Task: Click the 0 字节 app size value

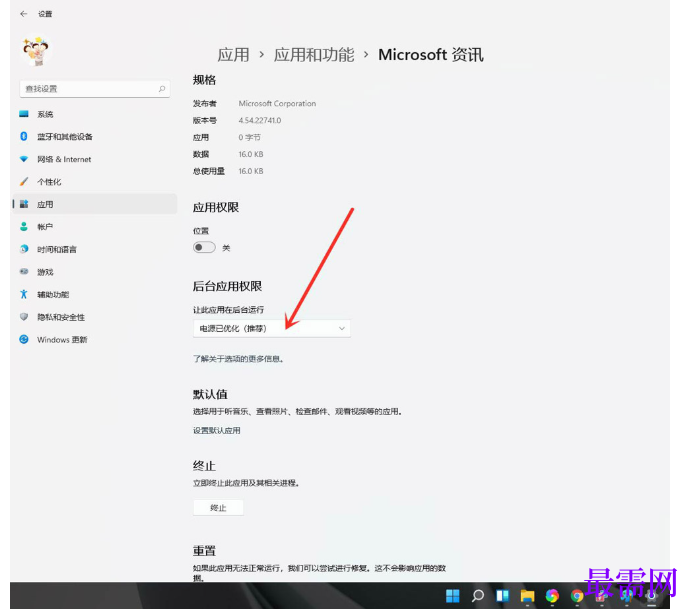Action: [249, 137]
